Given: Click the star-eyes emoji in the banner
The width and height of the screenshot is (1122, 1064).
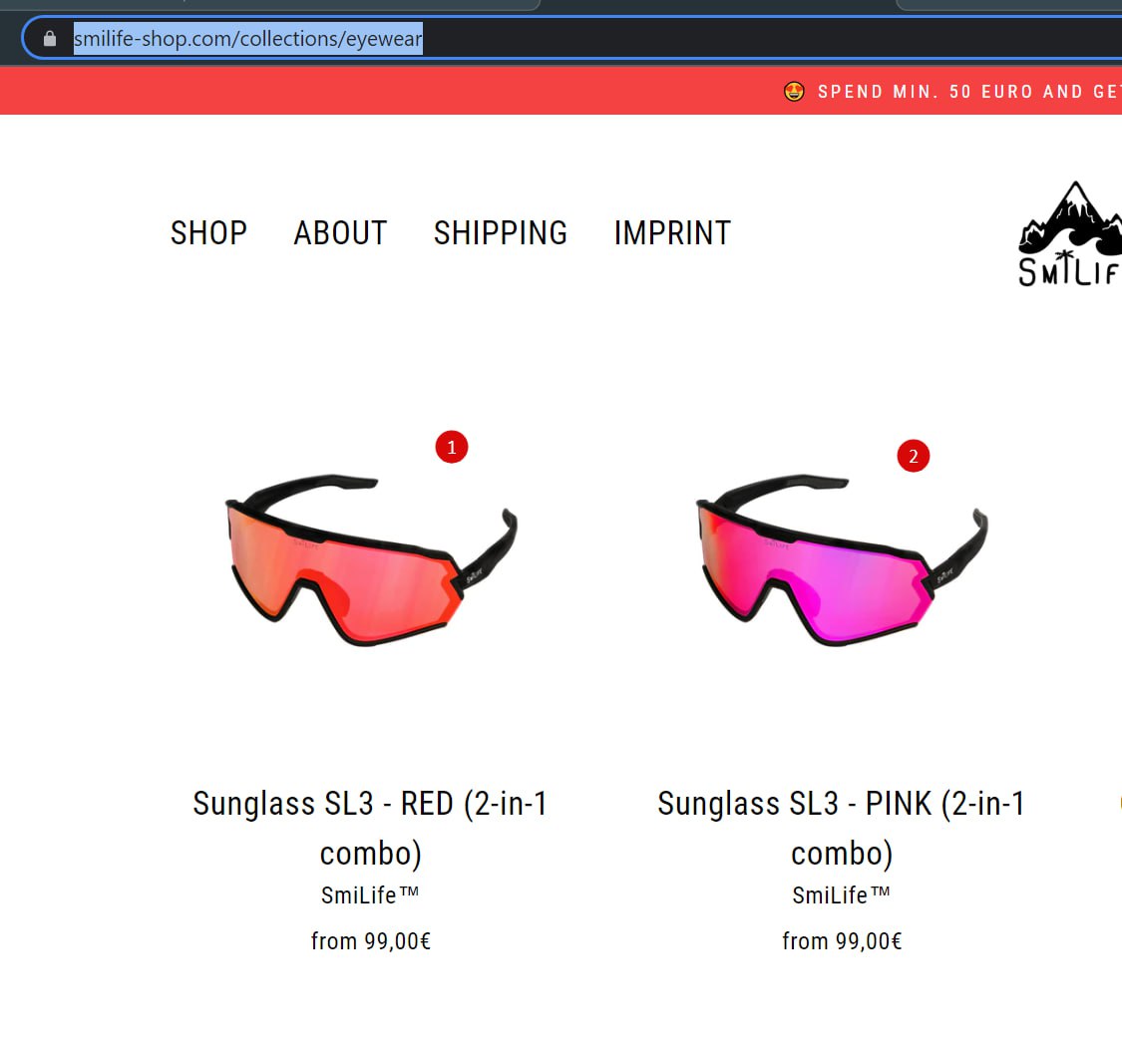Looking at the screenshot, I should [x=794, y=92].
